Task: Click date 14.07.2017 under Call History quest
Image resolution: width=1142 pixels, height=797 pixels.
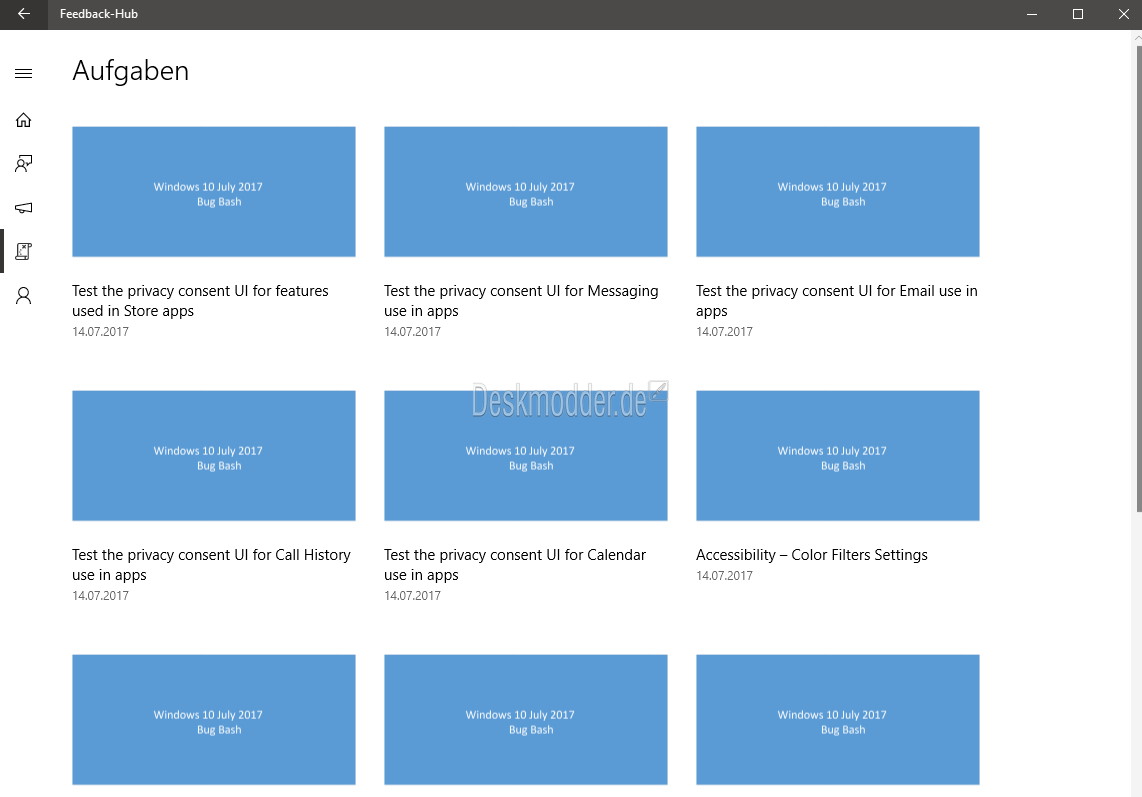Action: click(101, 595)
